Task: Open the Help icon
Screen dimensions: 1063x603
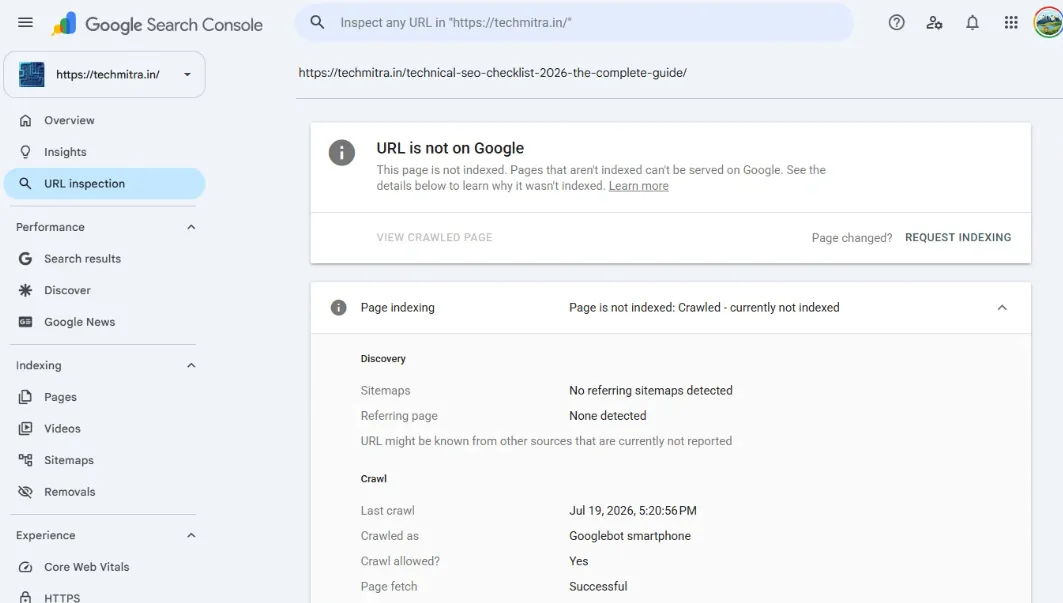Action: (896, 22)
